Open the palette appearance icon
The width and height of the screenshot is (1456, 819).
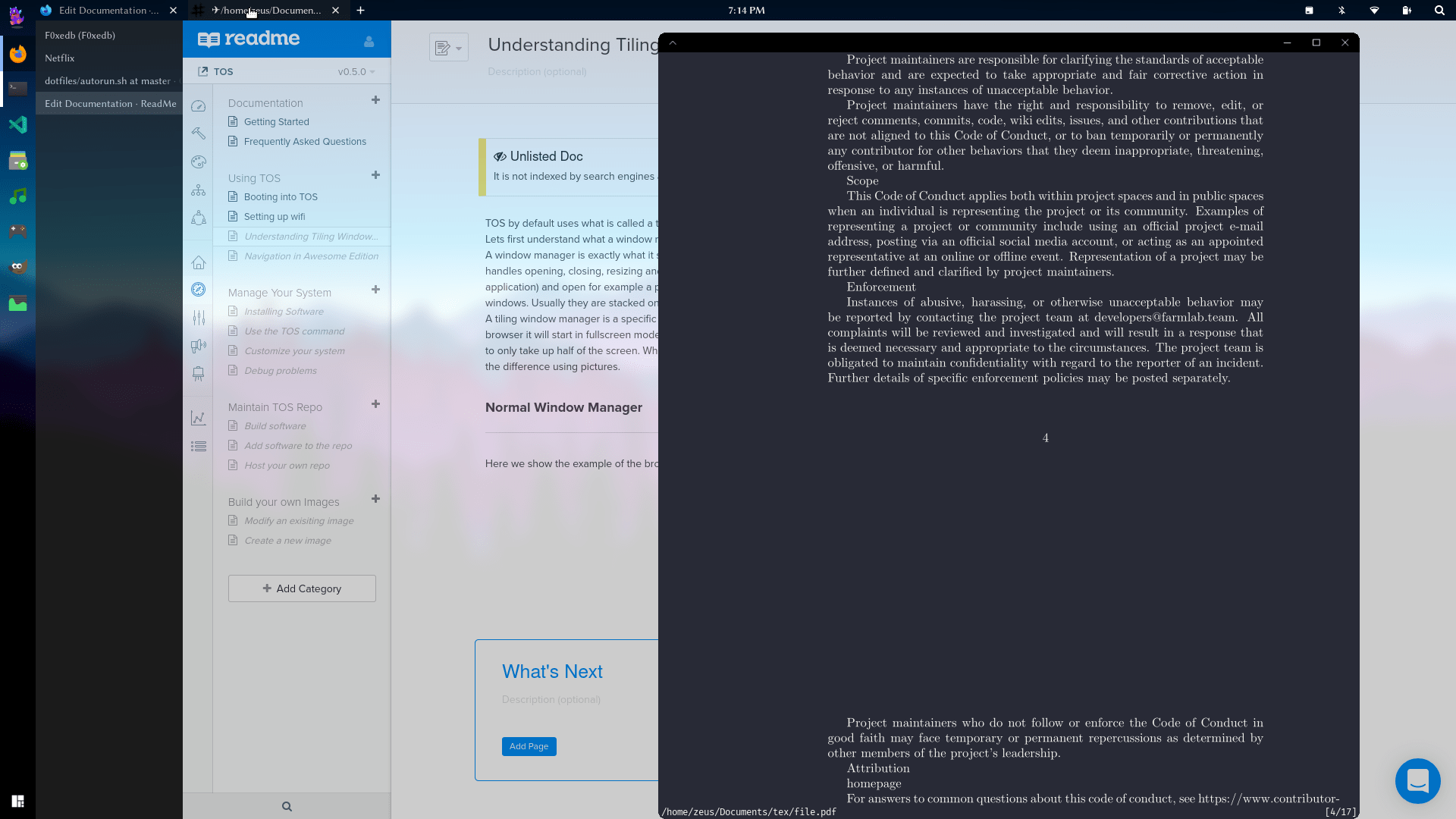click(x=198, y=162)
